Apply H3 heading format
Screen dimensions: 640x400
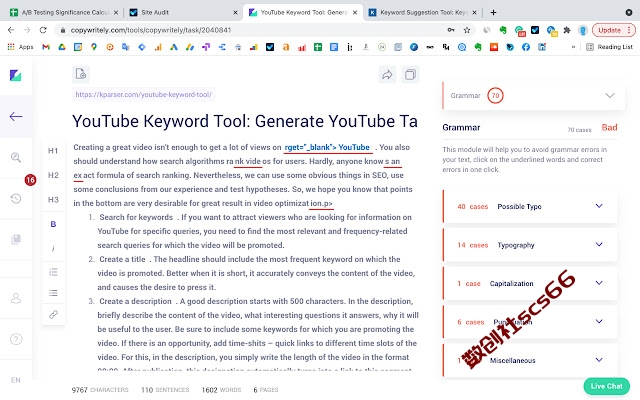[53, 200]
